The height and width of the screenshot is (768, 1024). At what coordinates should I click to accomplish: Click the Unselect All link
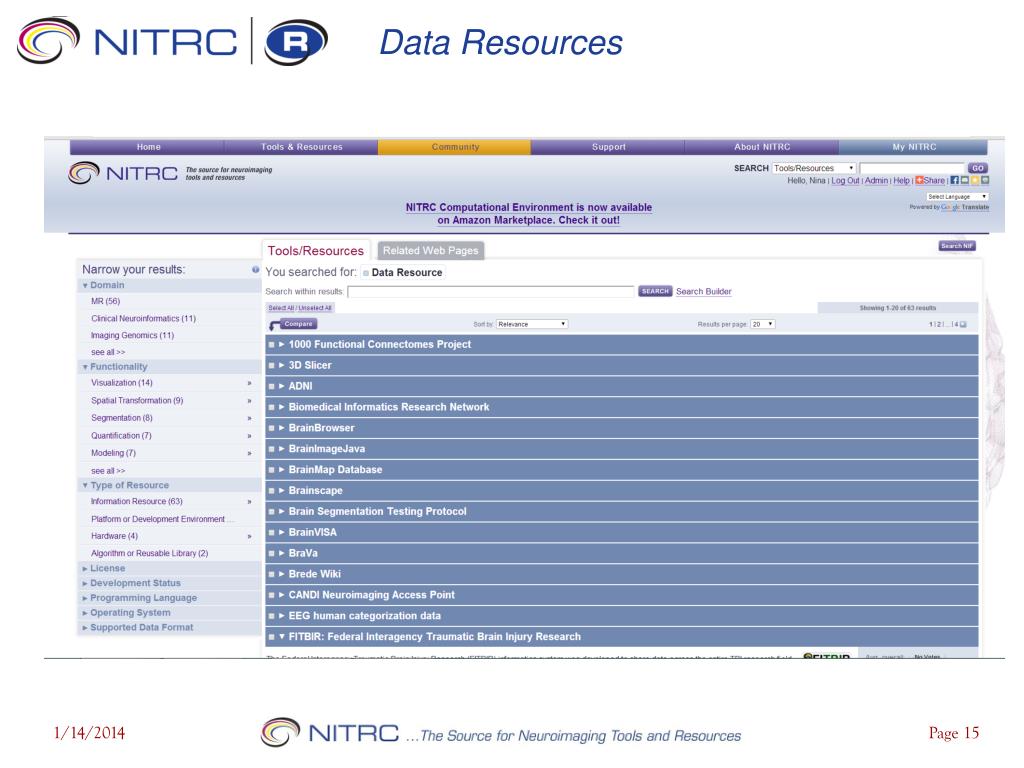coord(315,308)
